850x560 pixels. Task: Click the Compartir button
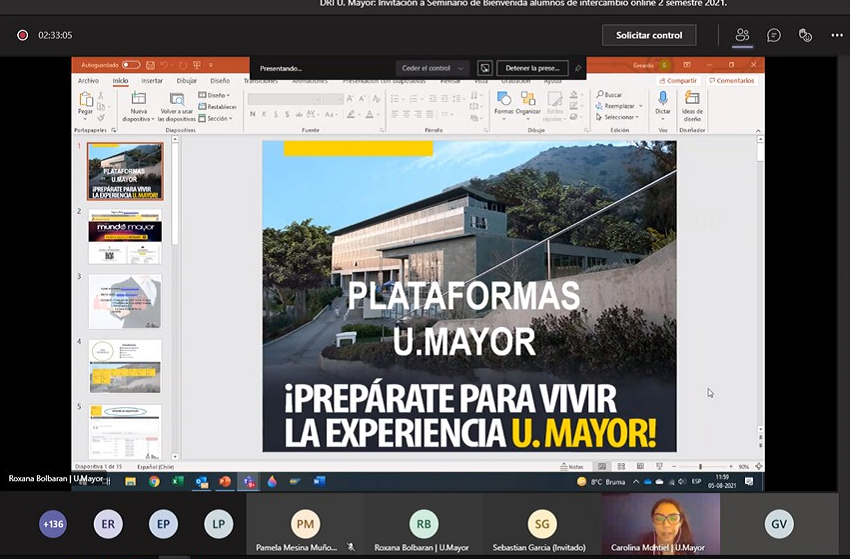tap(678, 81)
